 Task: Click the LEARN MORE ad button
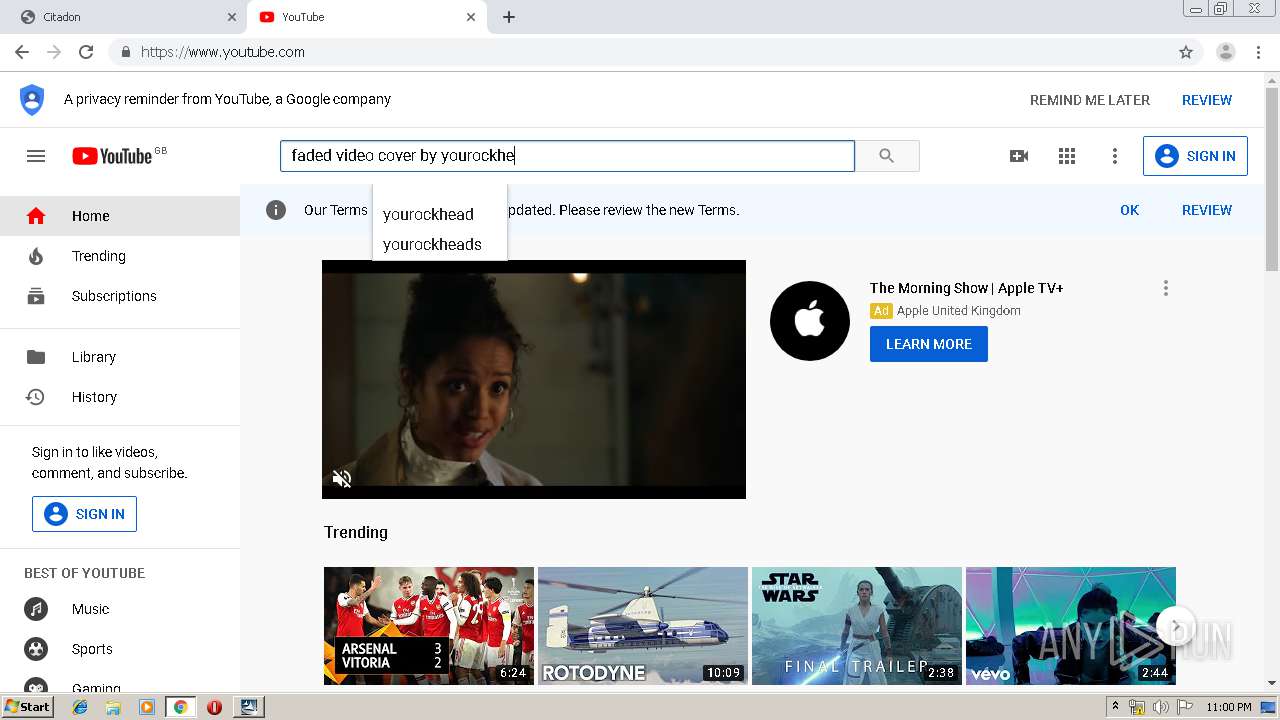[929, 344]
